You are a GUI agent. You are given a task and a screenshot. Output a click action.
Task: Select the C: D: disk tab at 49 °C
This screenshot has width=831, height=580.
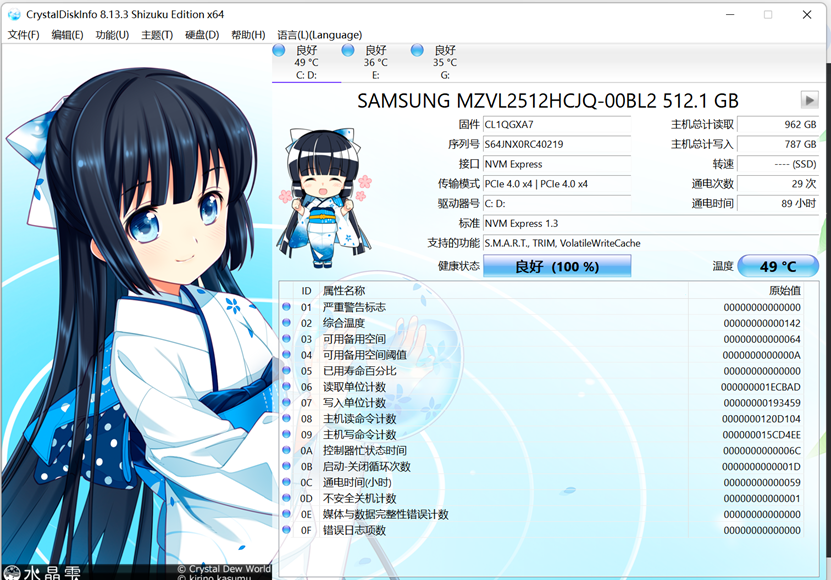click(x=306, y=63)
